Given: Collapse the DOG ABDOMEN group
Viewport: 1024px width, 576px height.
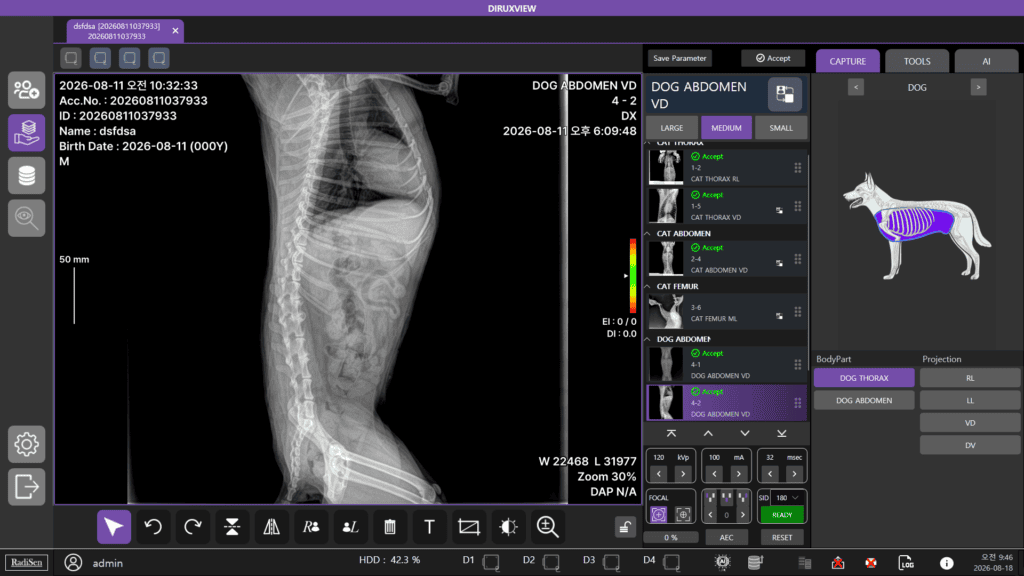Looking at the screenshot, I should tap(648, 339).
